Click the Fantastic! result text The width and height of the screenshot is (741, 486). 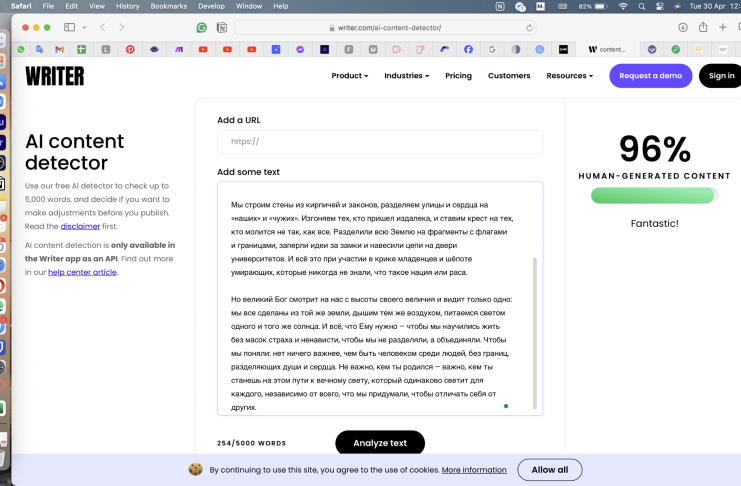(655, 224)
